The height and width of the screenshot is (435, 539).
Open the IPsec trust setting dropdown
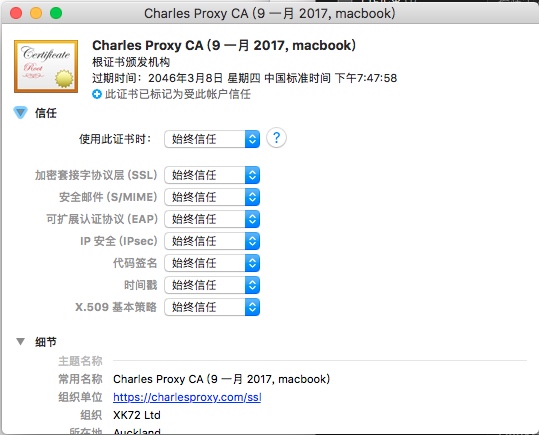212,241
